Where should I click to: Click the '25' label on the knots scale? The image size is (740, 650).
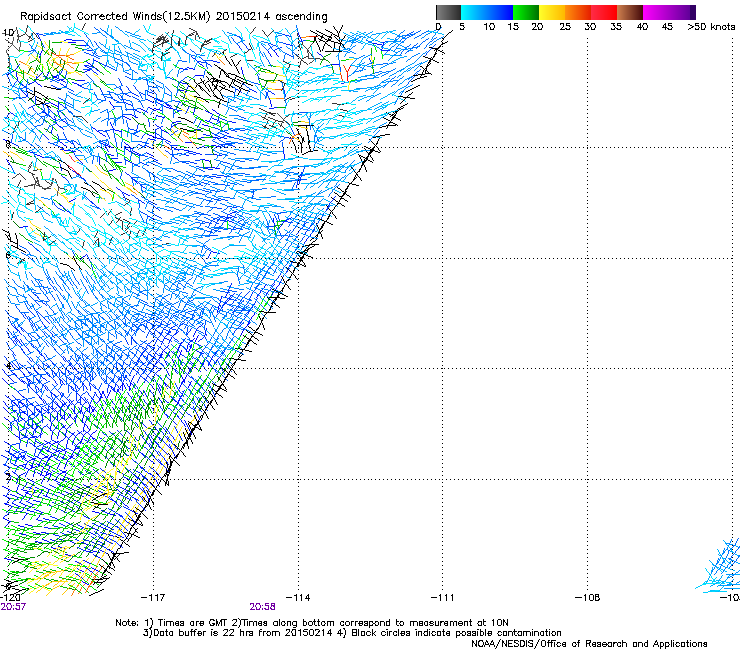tap(565, 27)
